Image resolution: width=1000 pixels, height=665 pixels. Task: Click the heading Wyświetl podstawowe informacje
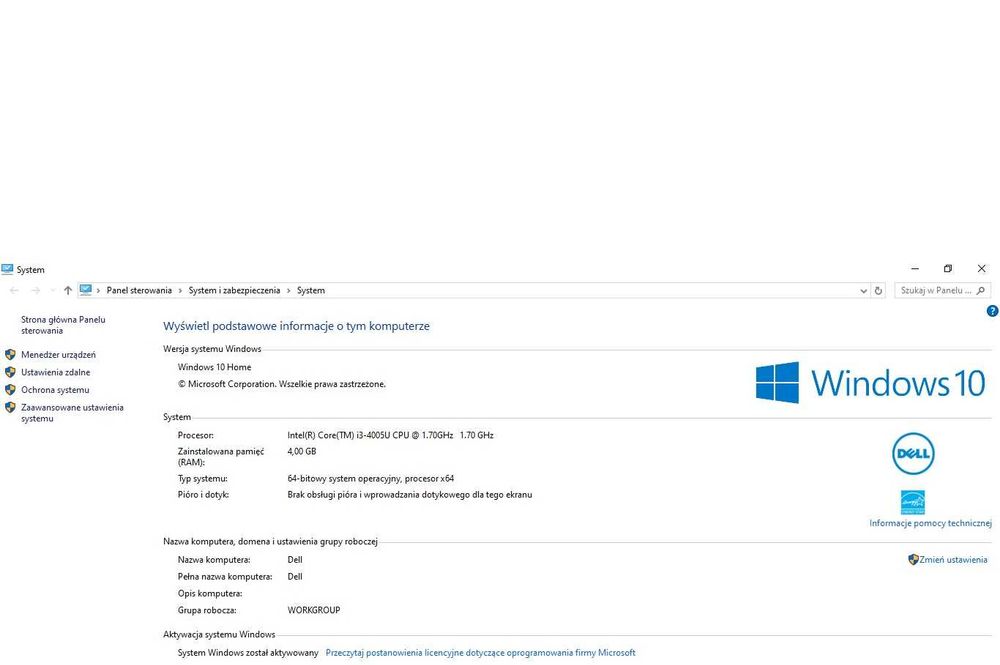coord(297,326)
